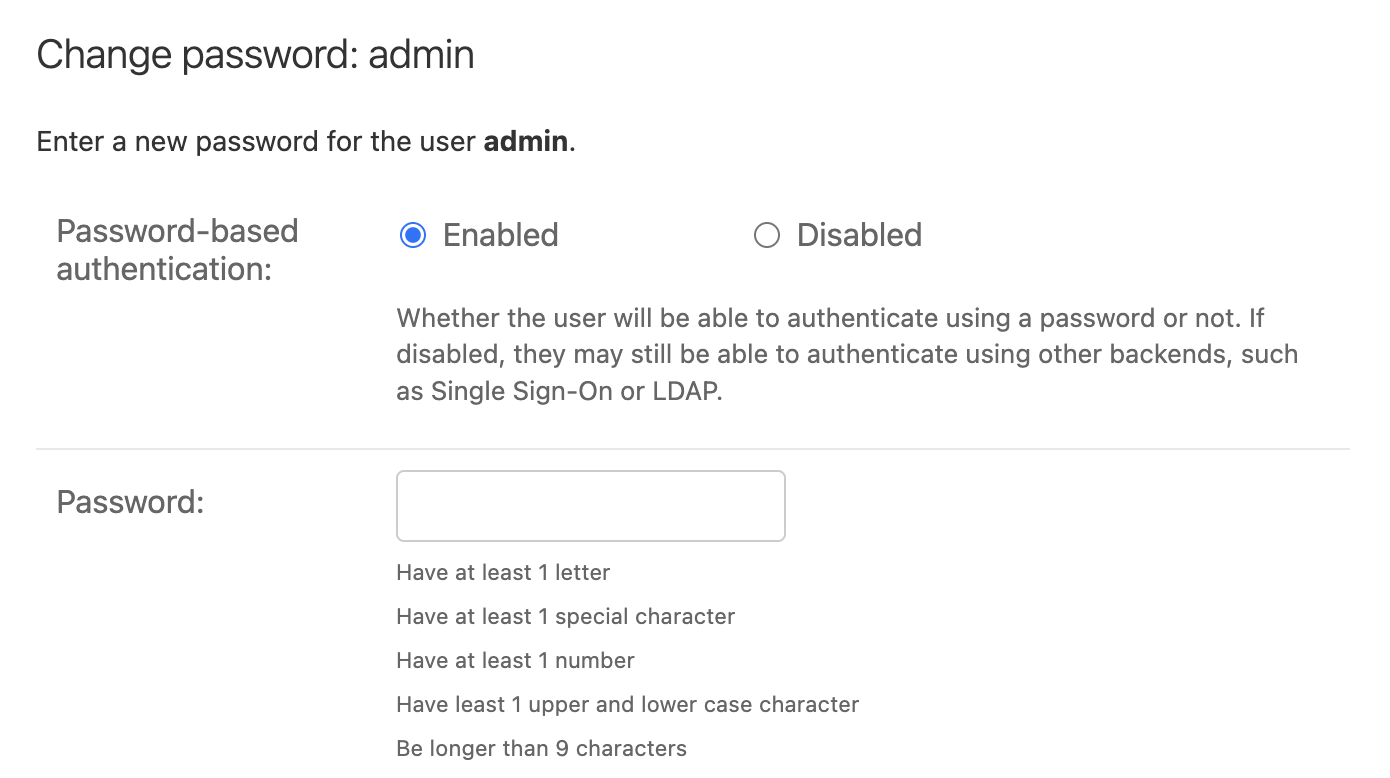Viewport: 1390px width, 778px height.
Task: Click the "Be longer than 9 characters" rule
Action: point(541,748)
